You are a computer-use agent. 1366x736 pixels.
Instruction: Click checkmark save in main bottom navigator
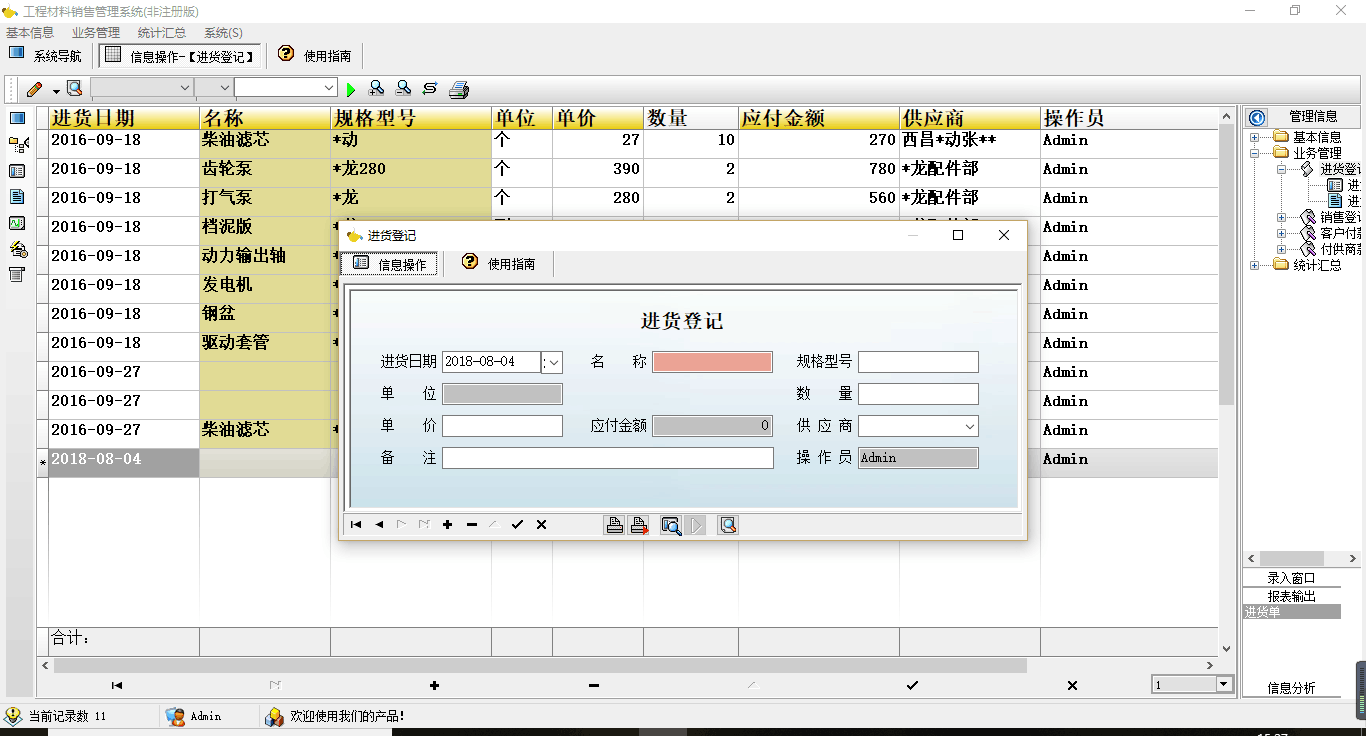(912, 685)
